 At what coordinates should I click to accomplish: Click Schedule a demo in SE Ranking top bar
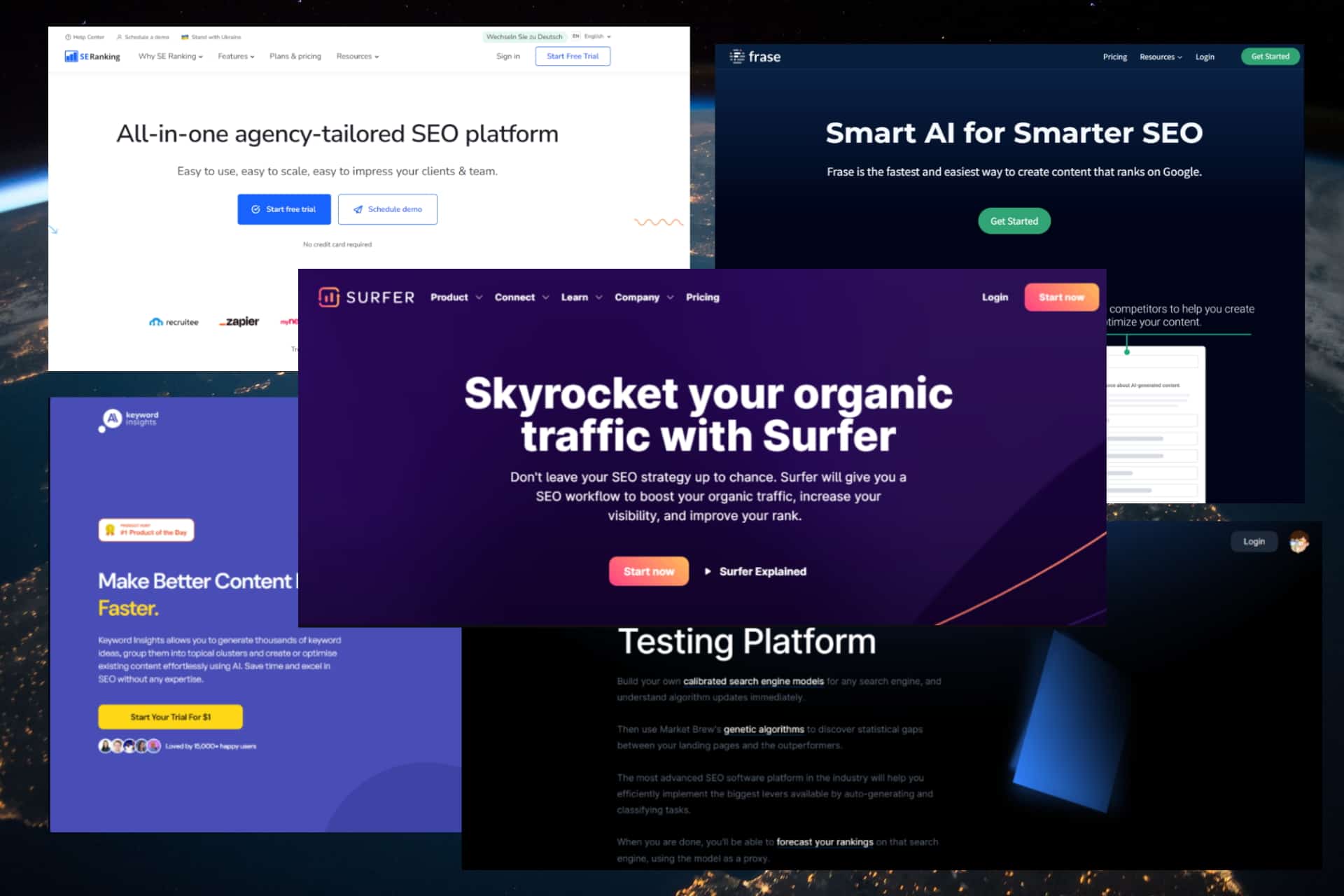click(x=143, y=37)
